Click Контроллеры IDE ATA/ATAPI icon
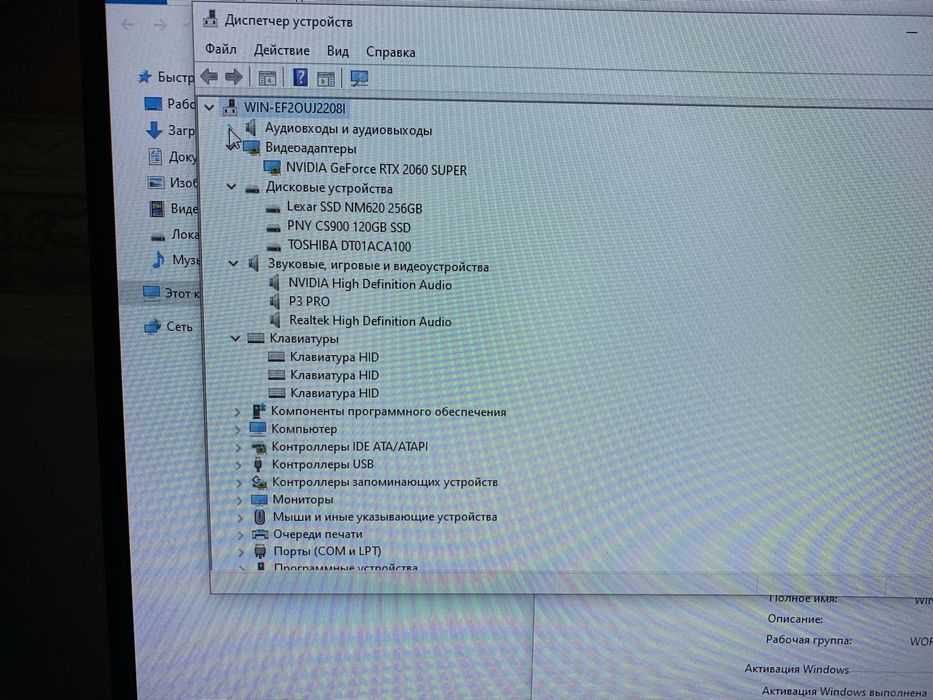The width and height of the screenshot is (933, 700). (x=258, y=446)
